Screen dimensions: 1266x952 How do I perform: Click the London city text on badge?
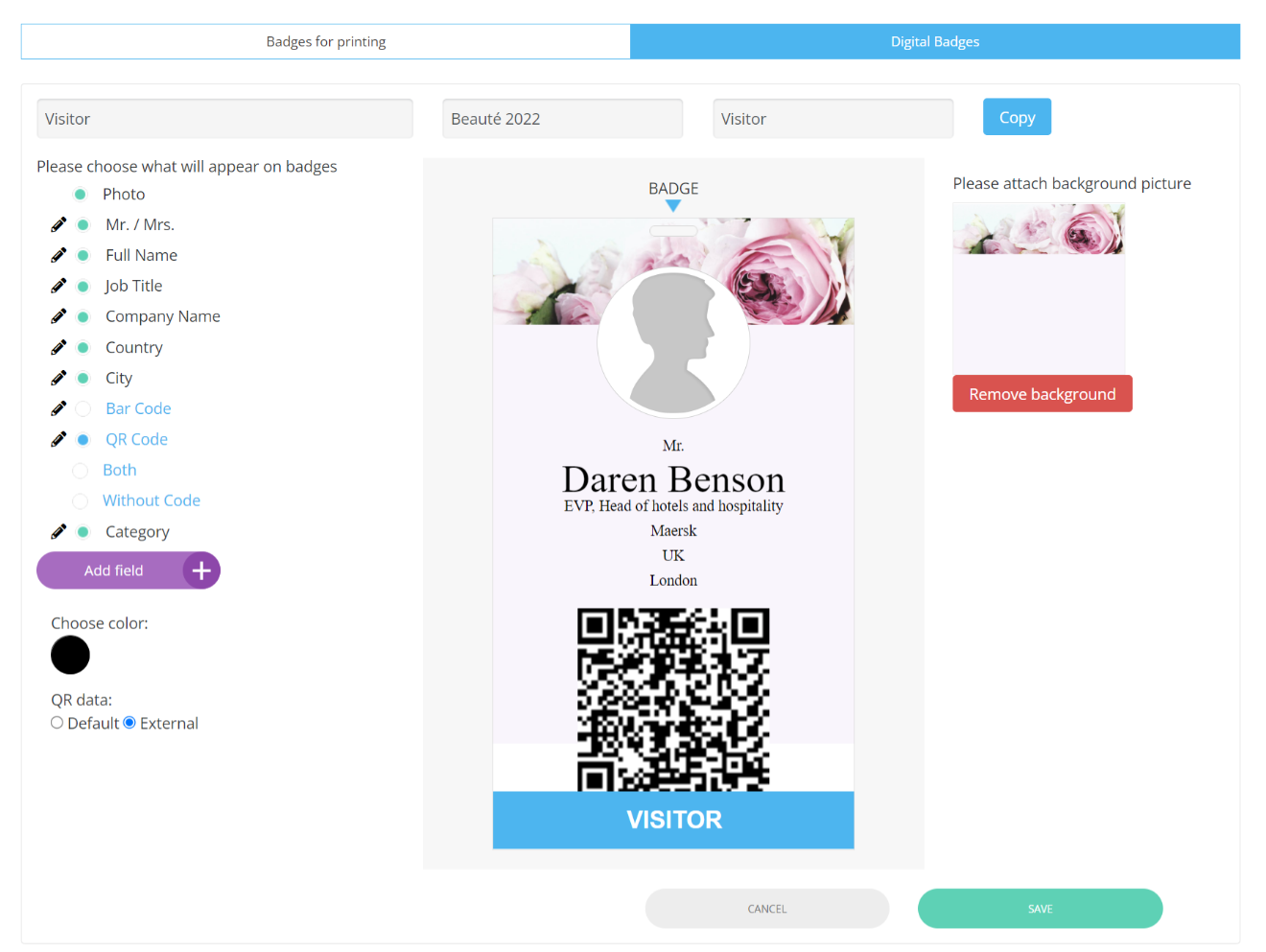click(x=673, y=581)
